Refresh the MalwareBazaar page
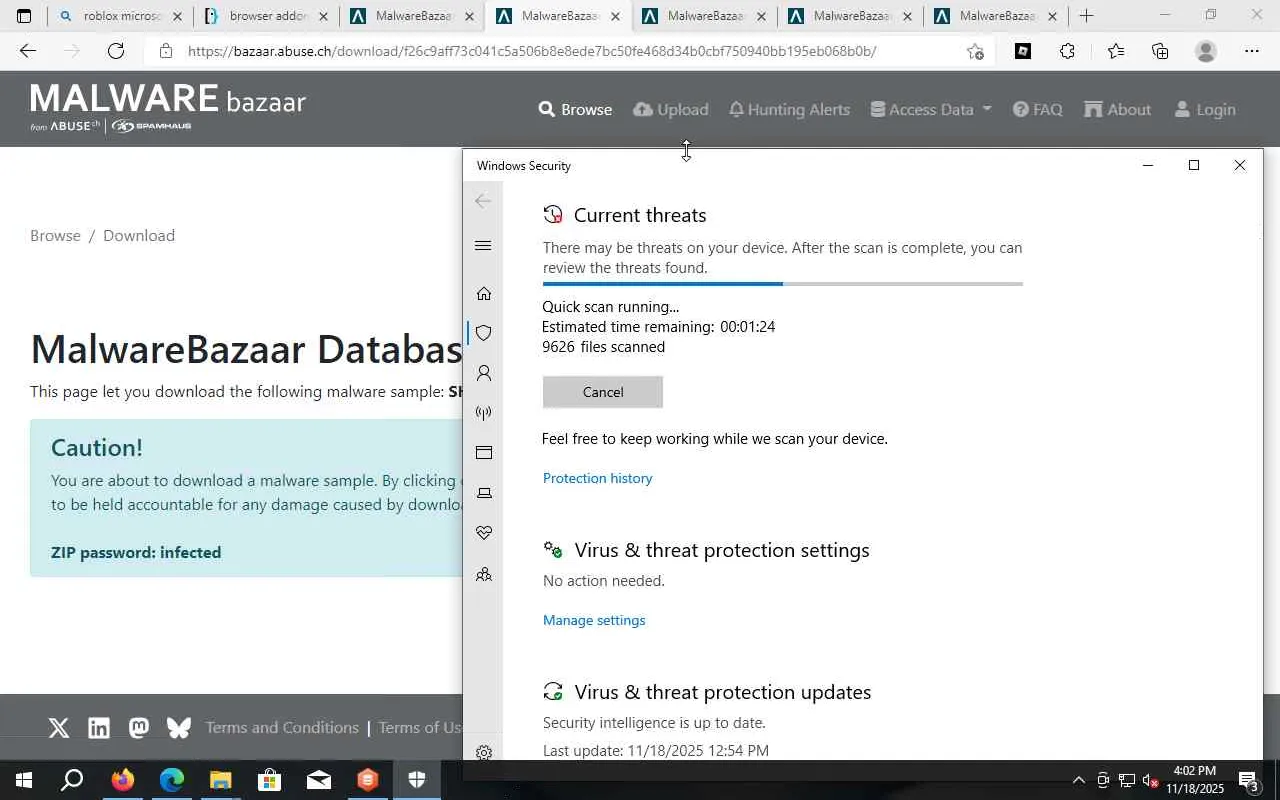 click(116, 51)
